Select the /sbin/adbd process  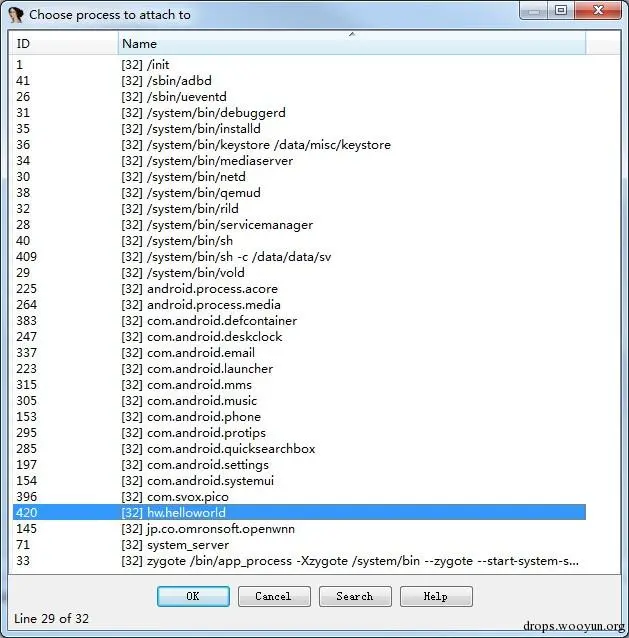click(299, 81)
